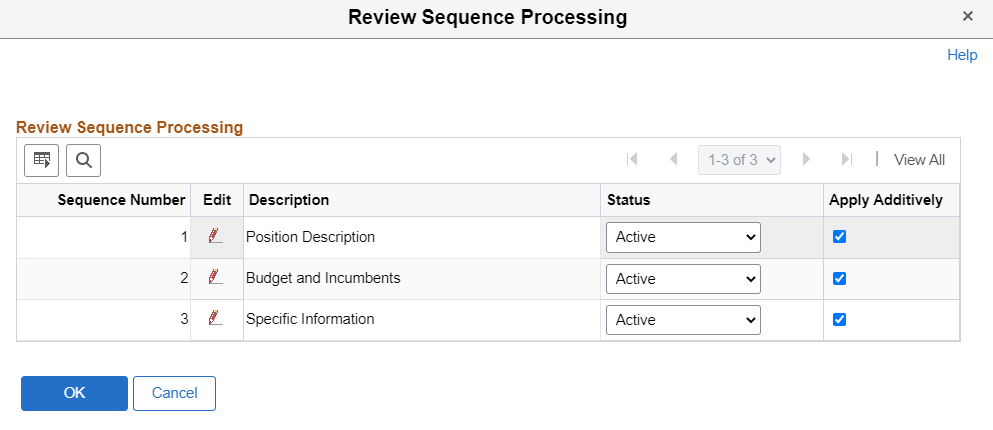This screenshot has width=993, height=430.
Task: Toggle Apply Additively for Specific Information
Action: (840, 319)
